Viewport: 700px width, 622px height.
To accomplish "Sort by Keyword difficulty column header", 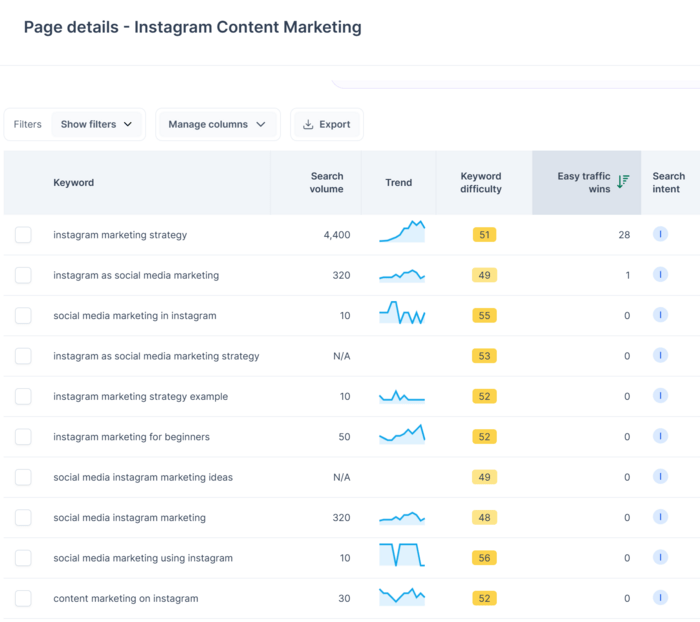I will point(481,183).
